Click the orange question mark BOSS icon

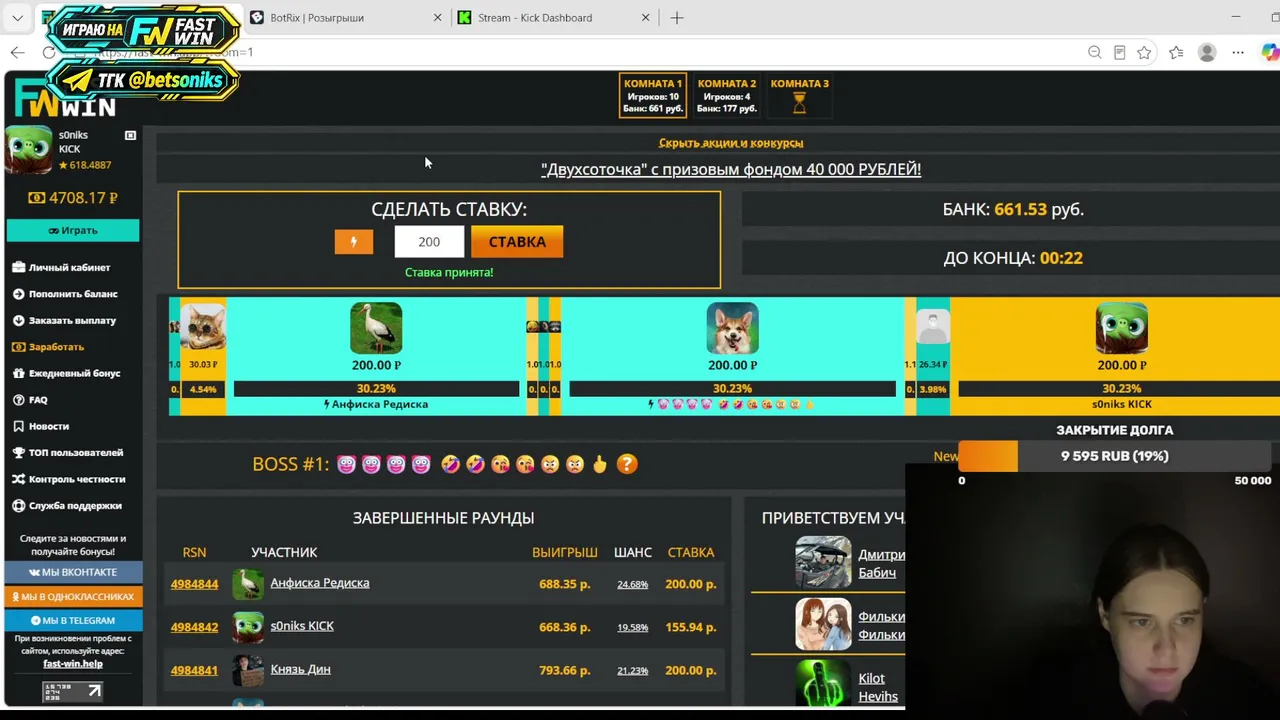627,464
